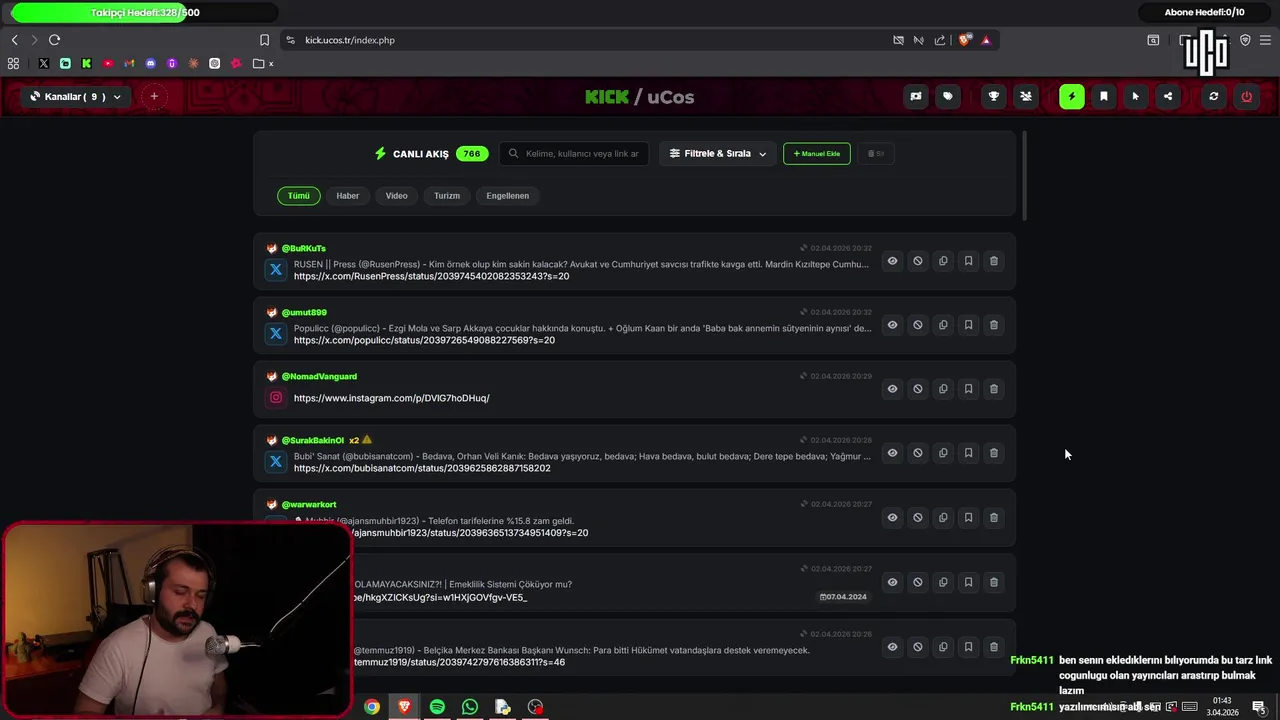Select the Video filter tab
This screenshot has height=720, width=1280.
(x=397, y=196)
